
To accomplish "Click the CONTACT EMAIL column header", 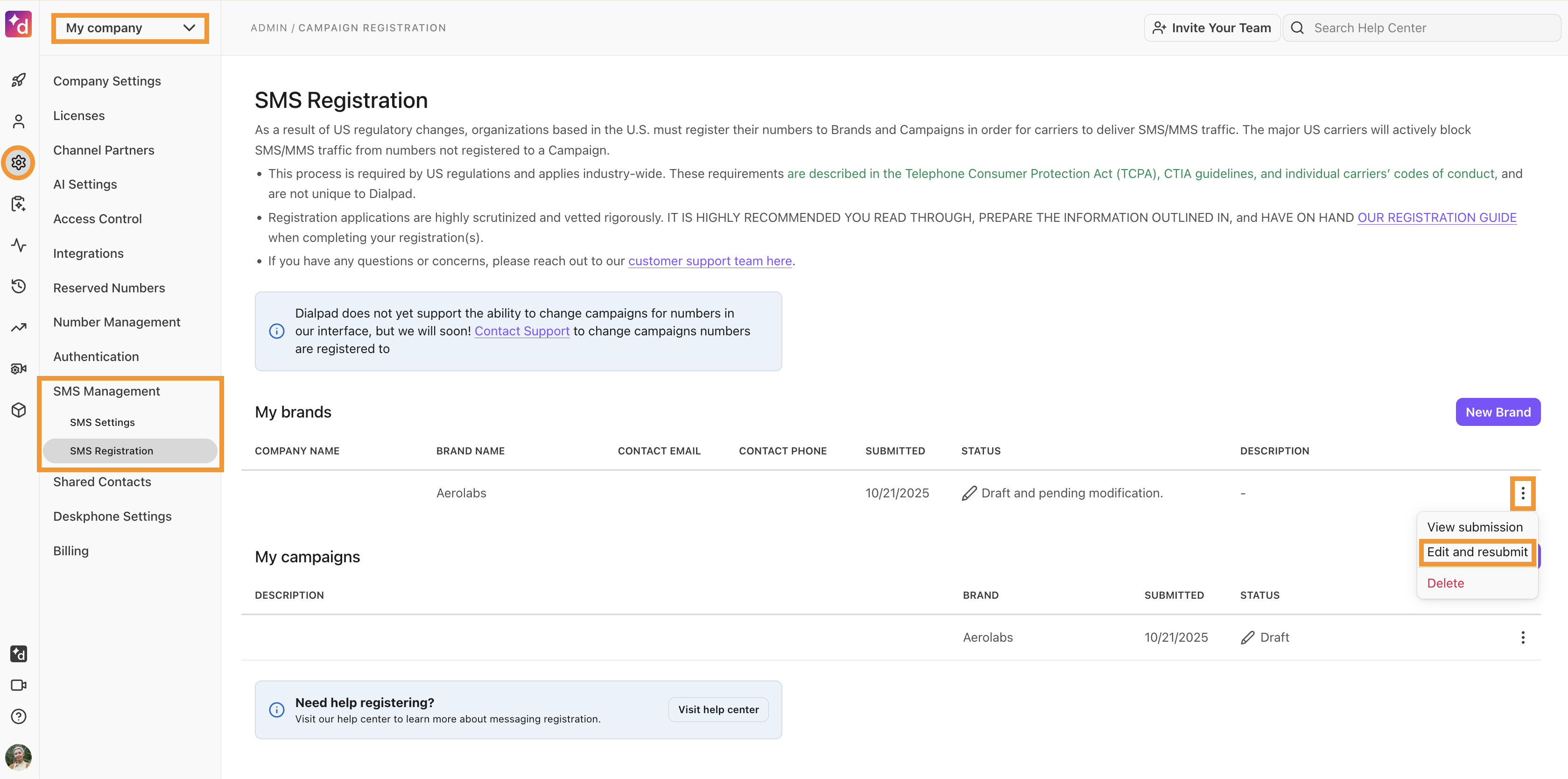I will point(659,451).
